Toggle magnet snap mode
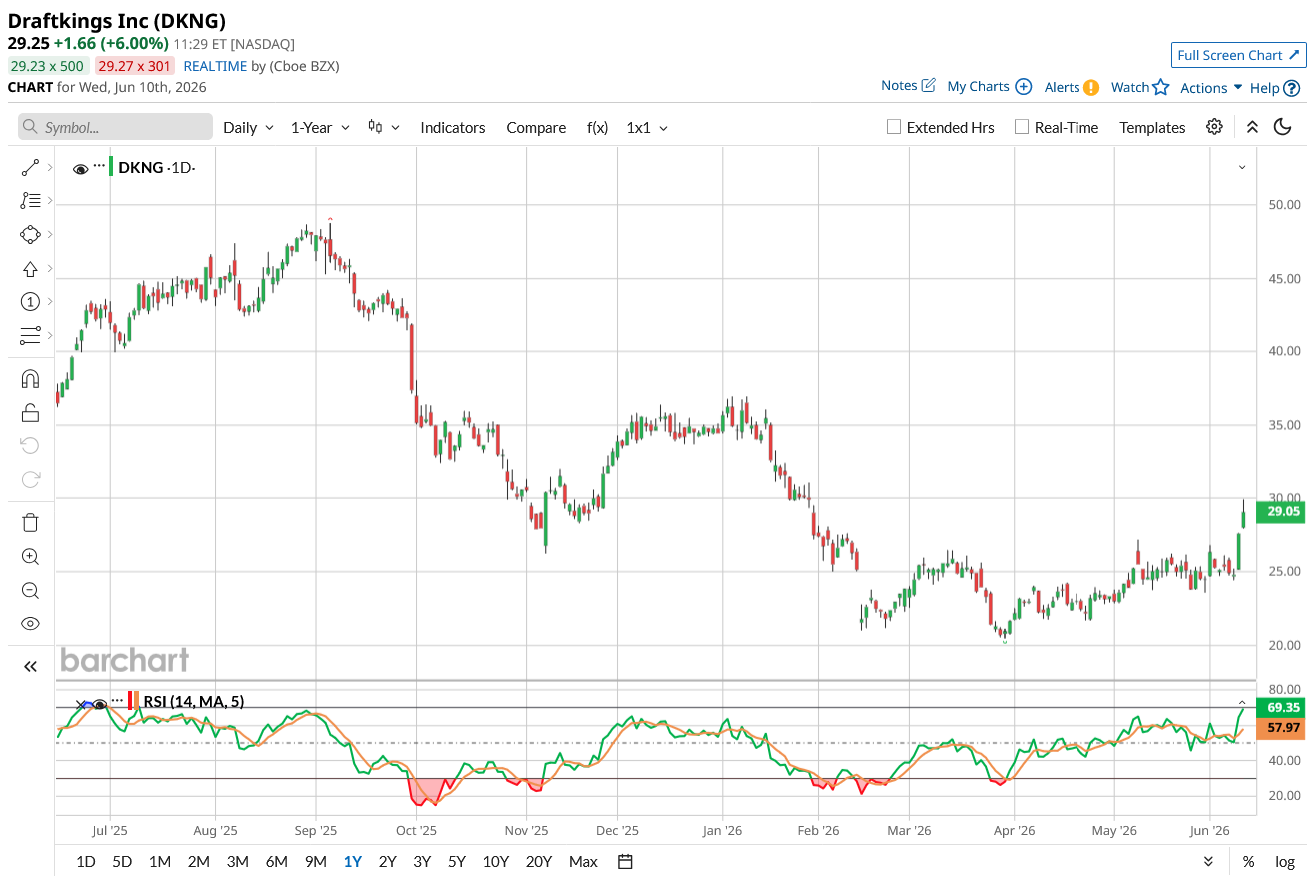Viewport: 1308px width, 876px height. coord(30,379)
